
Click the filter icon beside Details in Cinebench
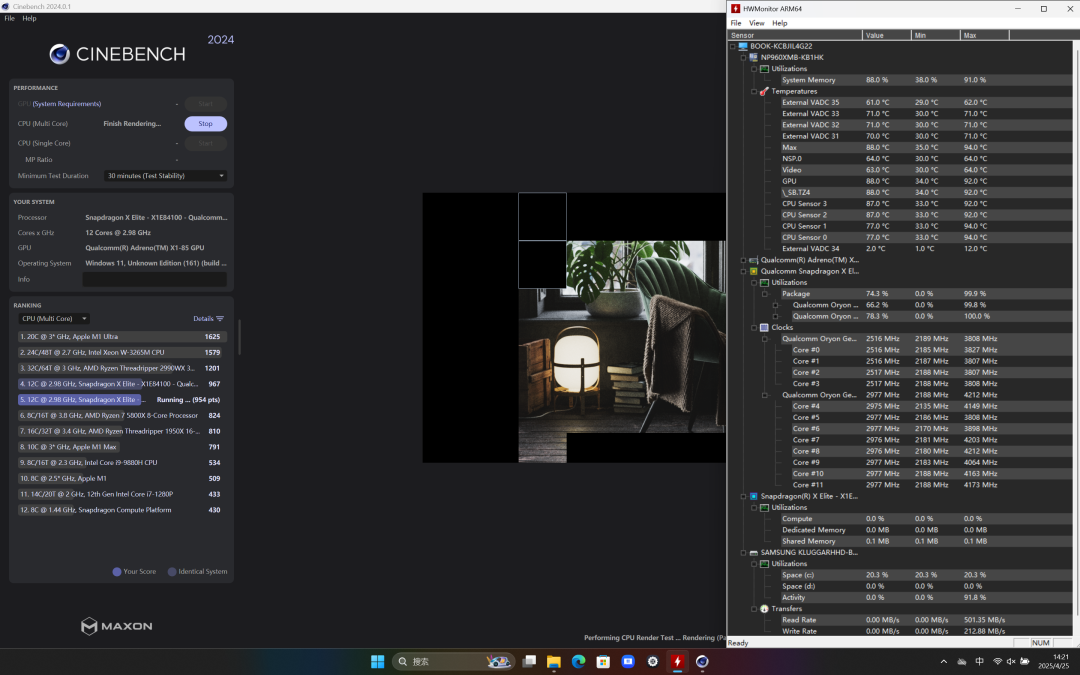[220, 319]
